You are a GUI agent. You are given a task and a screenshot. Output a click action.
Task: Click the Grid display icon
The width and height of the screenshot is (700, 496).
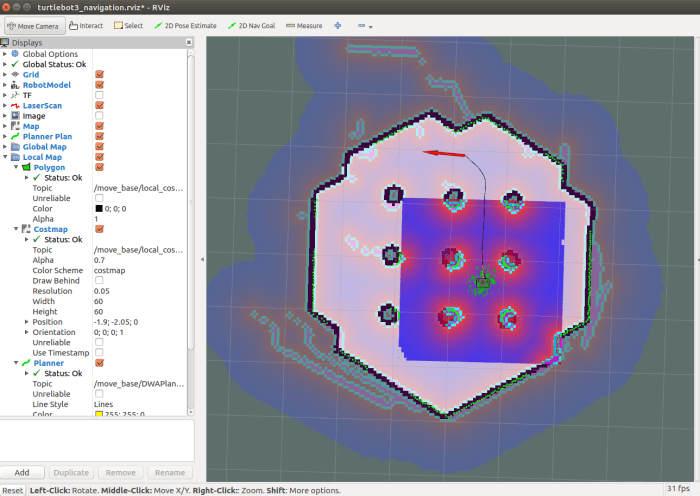click(15, 75)
